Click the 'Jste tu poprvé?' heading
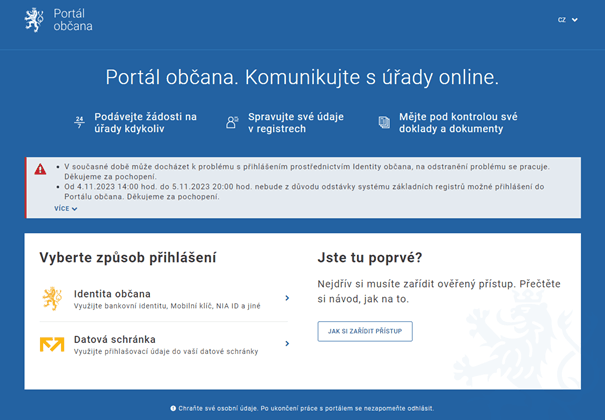605x420 pixels. coord(370,258)
